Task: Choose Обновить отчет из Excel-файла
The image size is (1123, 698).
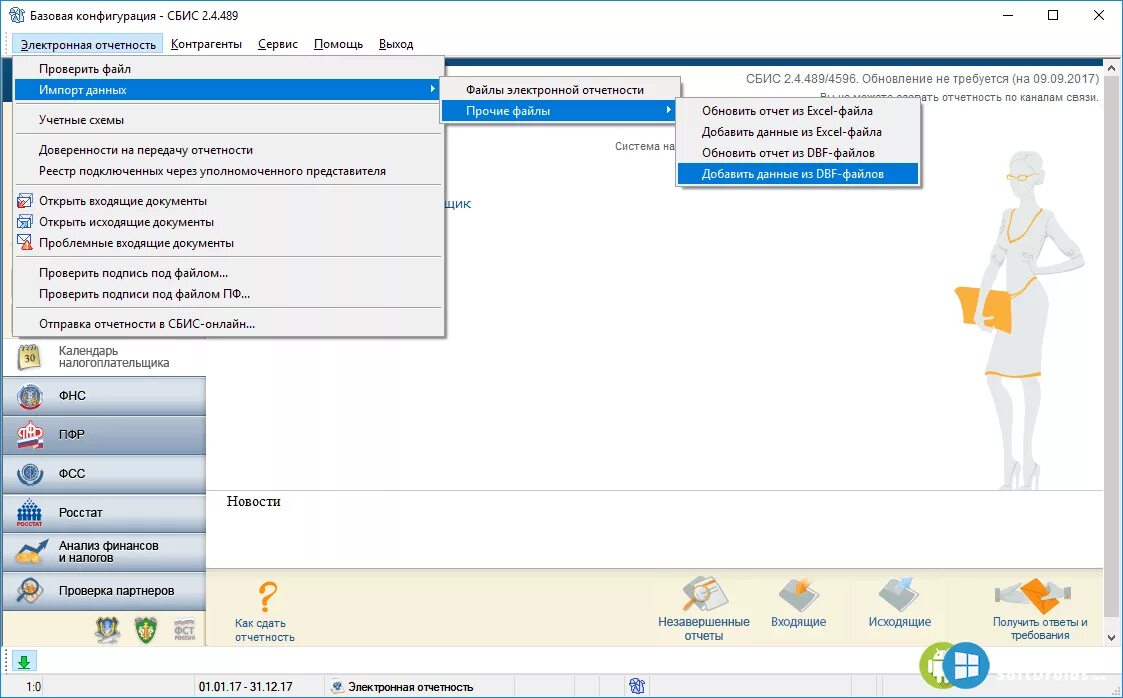Action: pyautogui.click(x=798, y=111)
